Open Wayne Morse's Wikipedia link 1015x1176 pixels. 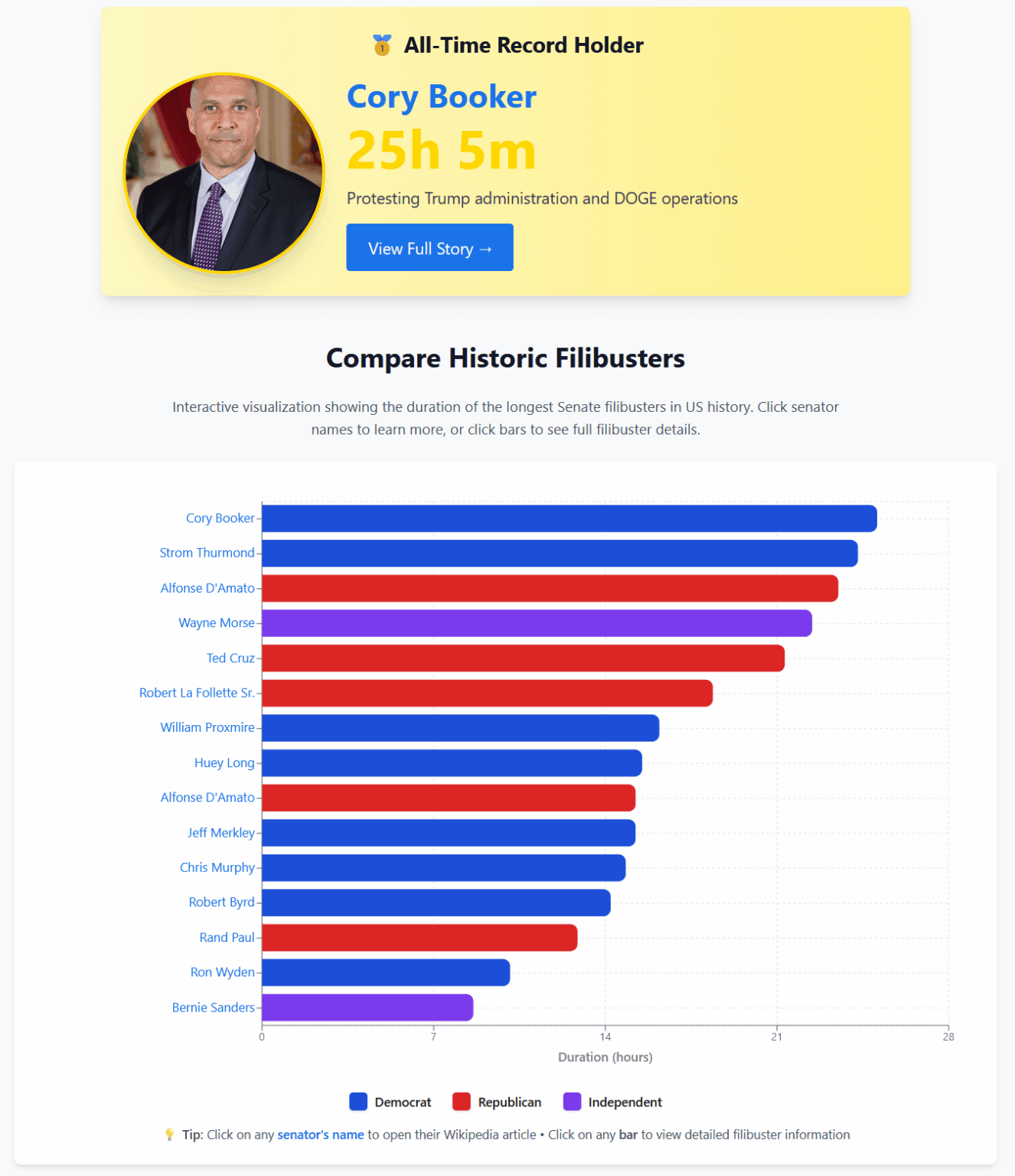tap(217, 622)
